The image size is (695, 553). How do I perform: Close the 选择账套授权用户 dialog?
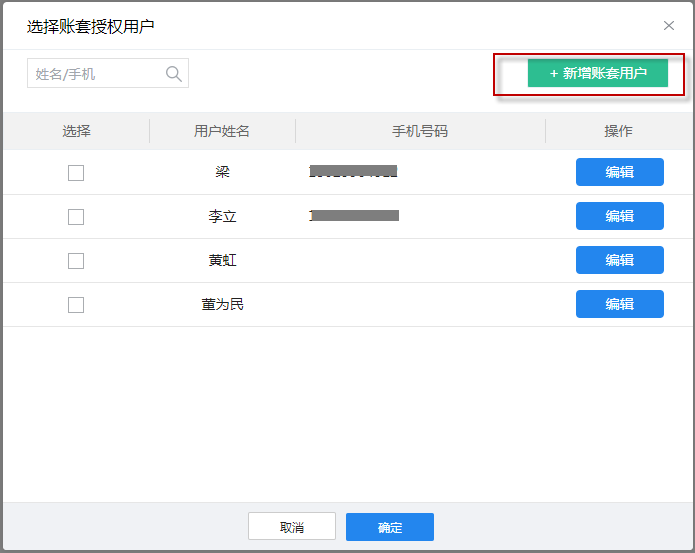pyautogui.click(x=669, y=26)
